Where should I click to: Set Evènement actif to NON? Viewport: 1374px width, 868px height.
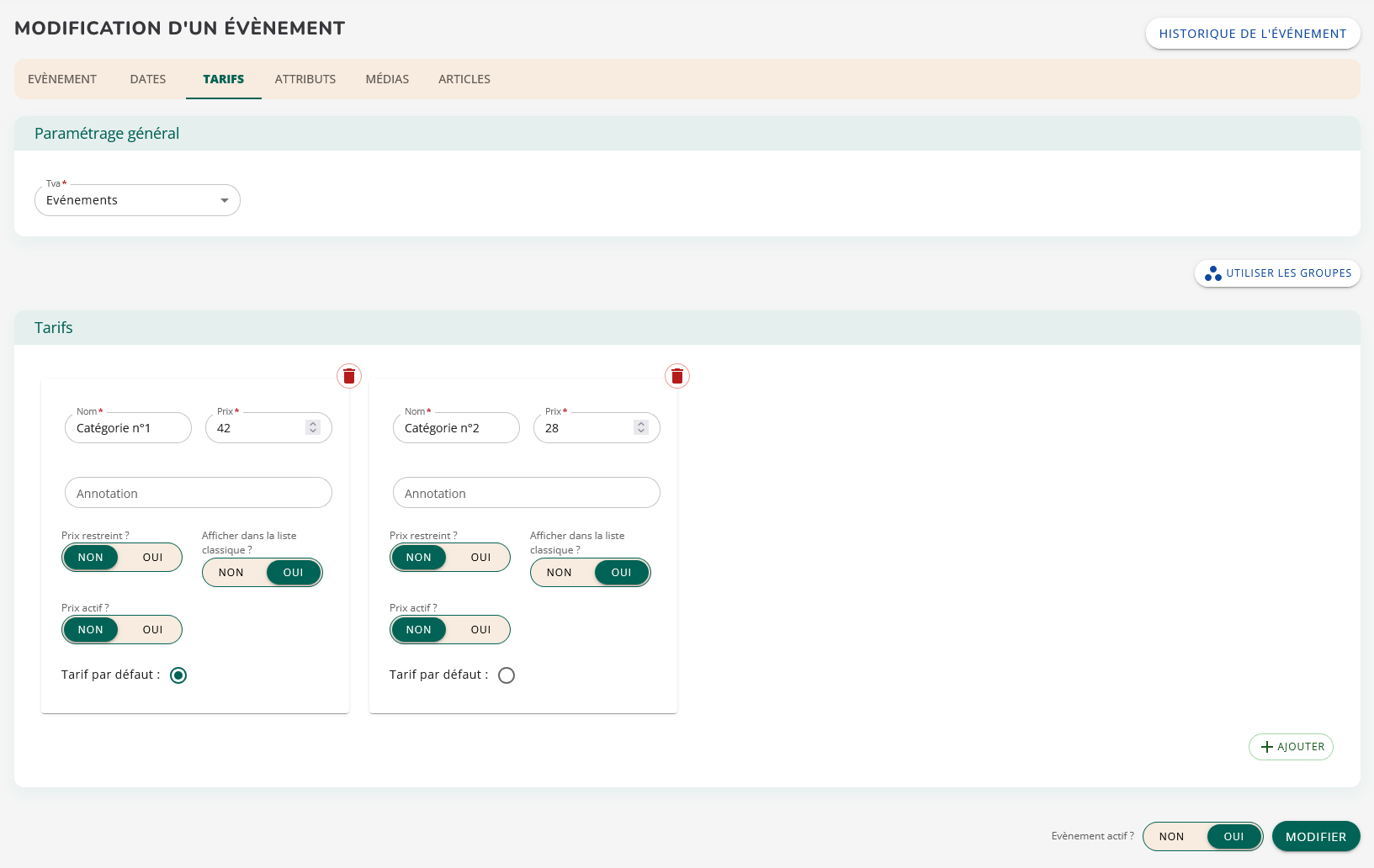(x=1171, y=837)
